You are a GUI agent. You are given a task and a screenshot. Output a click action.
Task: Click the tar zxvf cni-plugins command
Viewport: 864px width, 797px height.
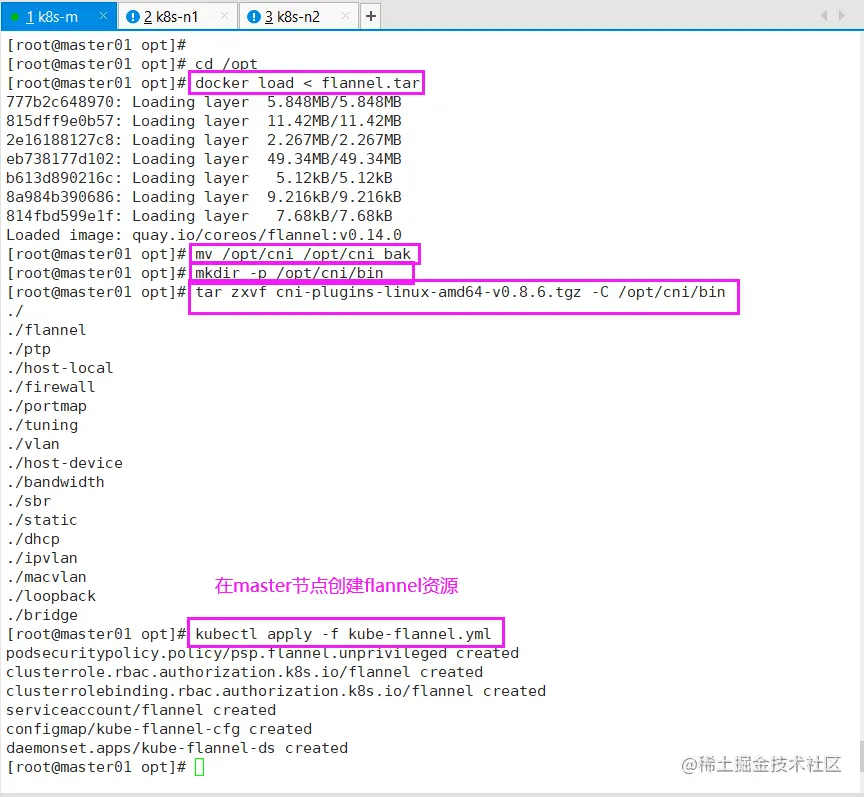460,292
